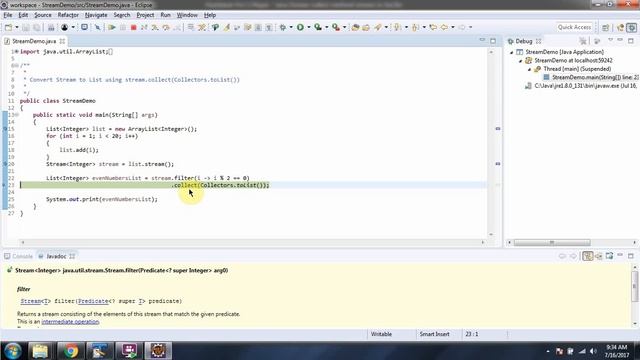The image size is (640, 360).
Task: Select the Javadoc tab
Action: coord(56,256)
